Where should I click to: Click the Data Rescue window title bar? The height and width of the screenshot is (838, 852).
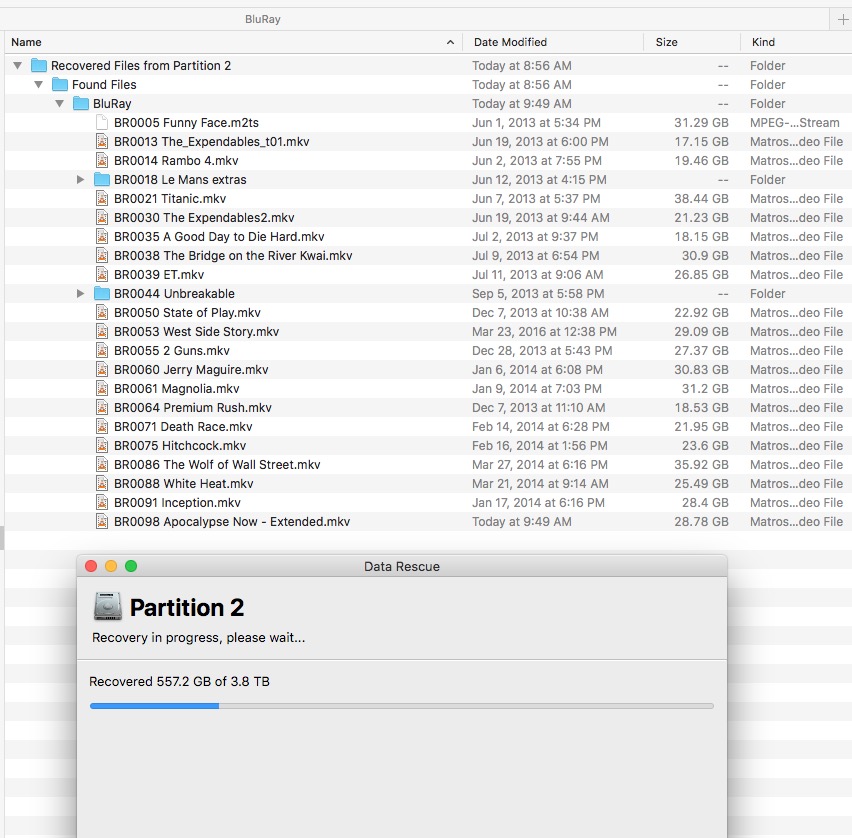click(402, 566)
